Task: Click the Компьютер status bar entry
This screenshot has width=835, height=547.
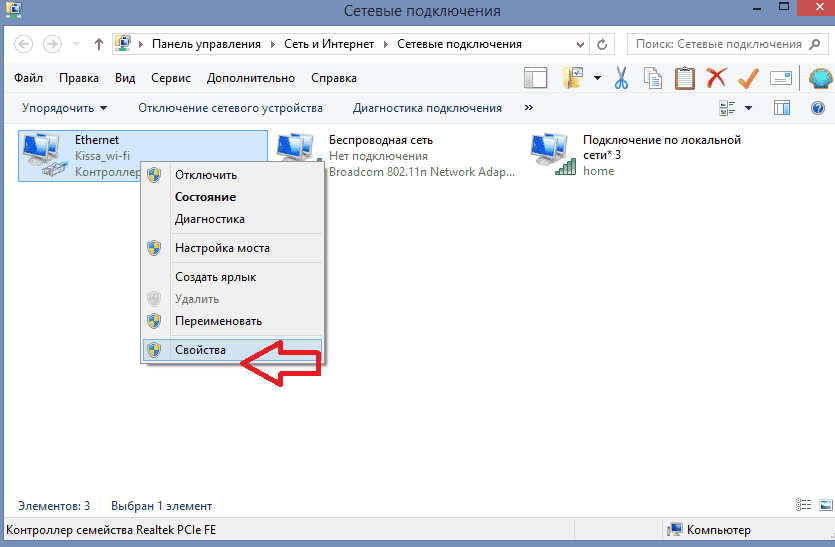Action: tap(709, 530)
